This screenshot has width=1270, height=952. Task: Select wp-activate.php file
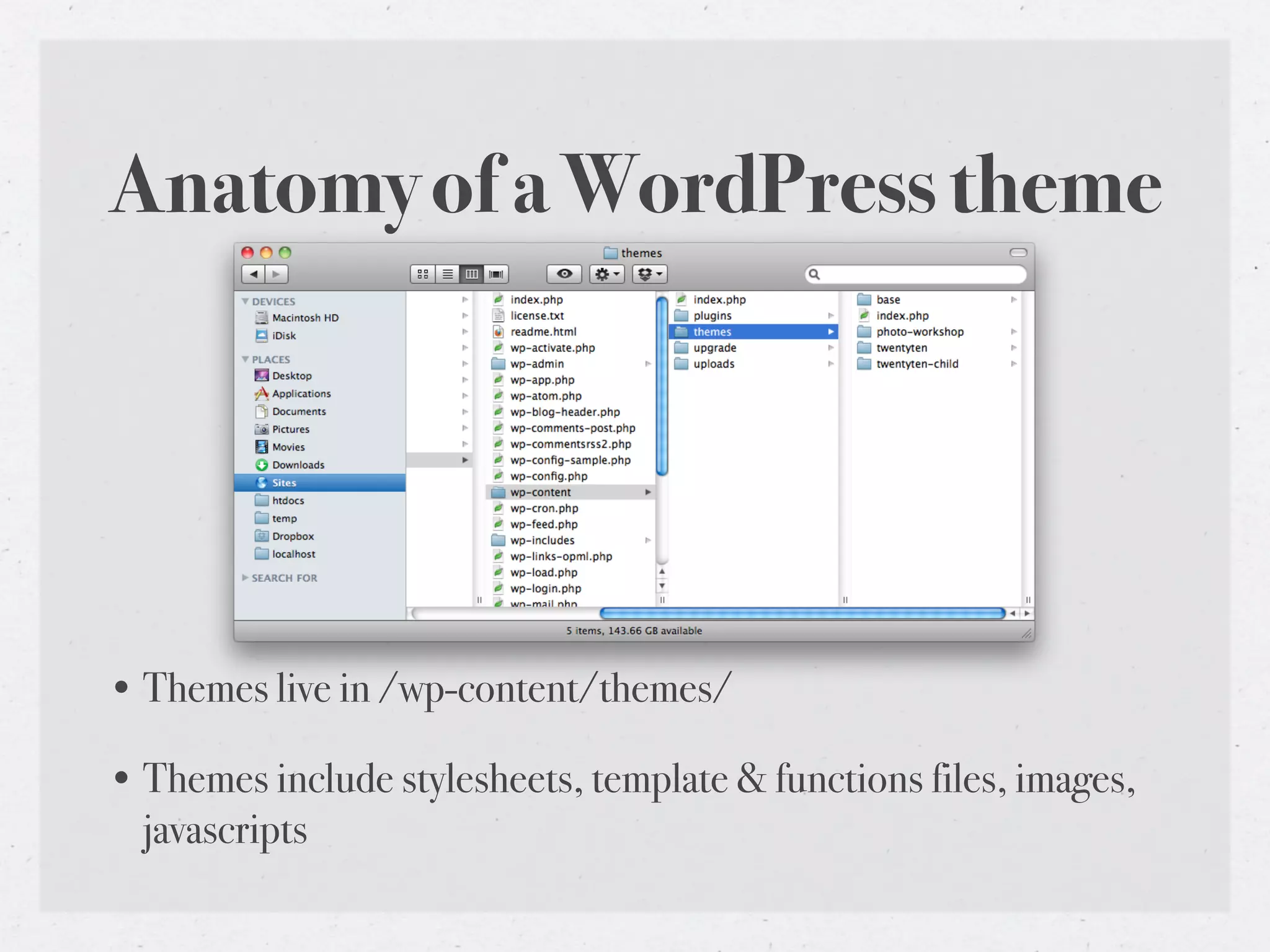(x=544, y=348)
